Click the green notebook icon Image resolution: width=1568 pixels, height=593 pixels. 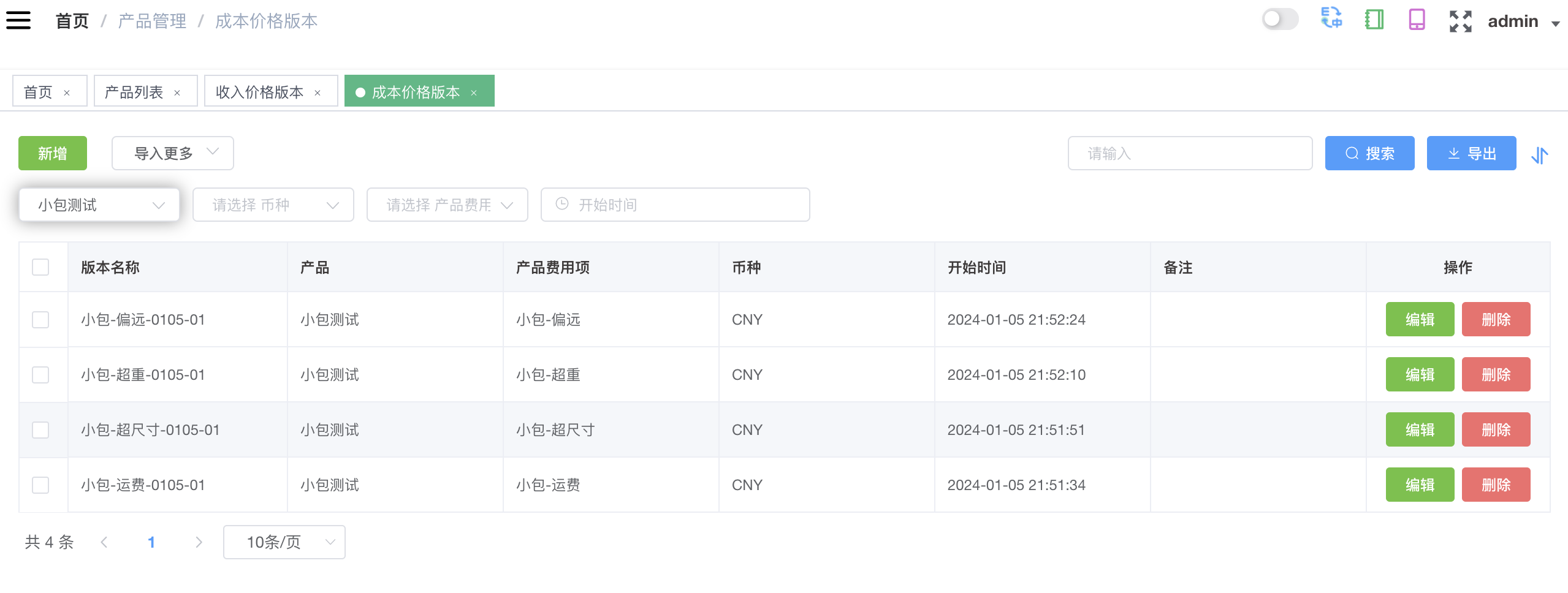pyautogui.click(x=1374, y=20)
